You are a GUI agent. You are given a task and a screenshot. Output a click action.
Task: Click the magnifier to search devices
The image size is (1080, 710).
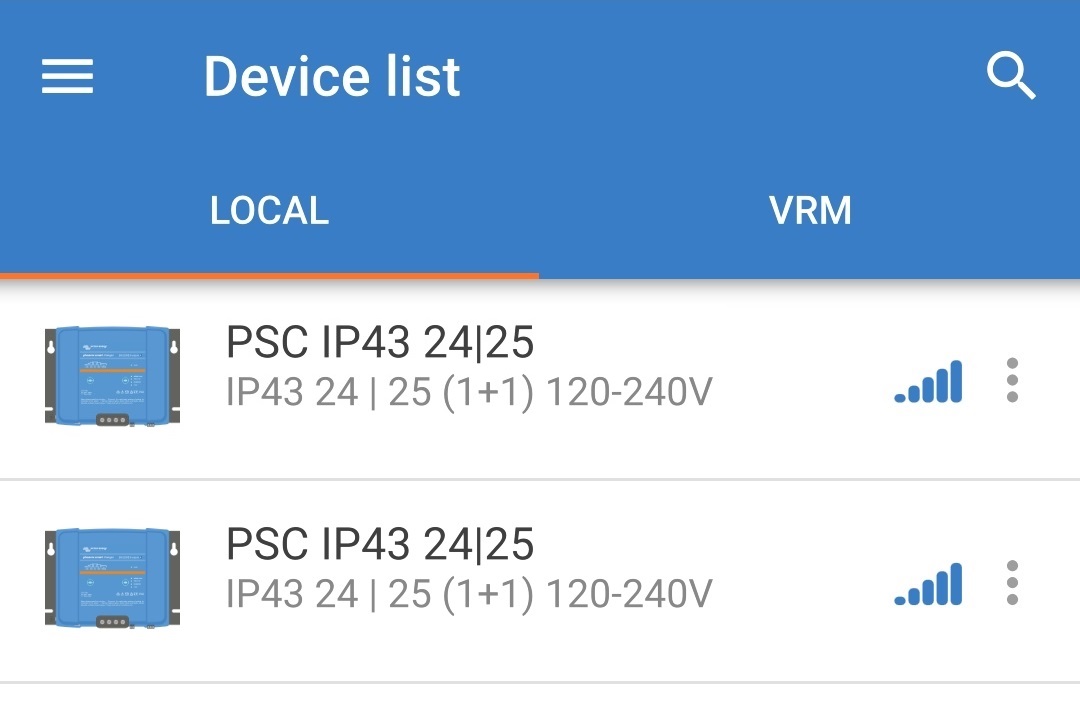pos(1012,76)
